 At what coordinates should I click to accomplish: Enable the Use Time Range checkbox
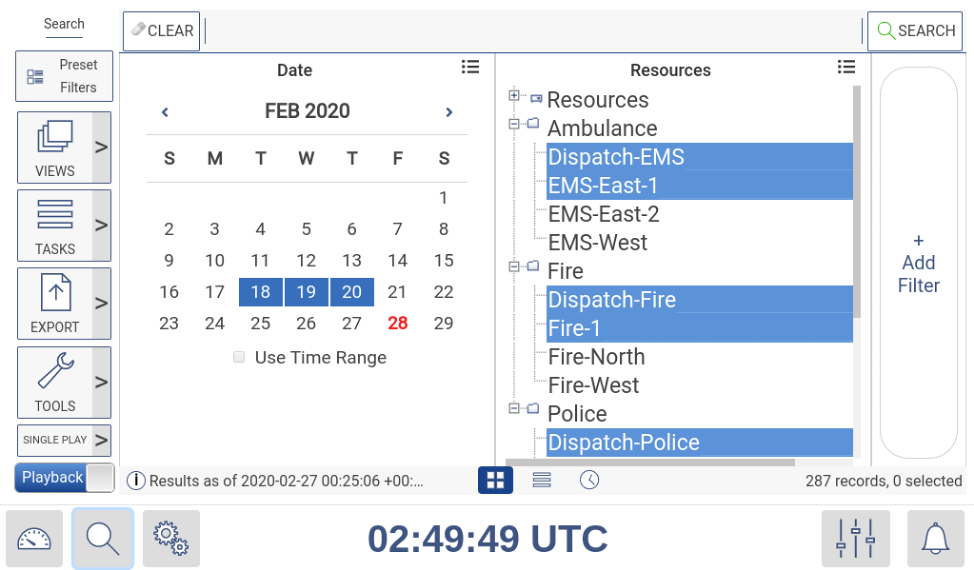point(239,357)
